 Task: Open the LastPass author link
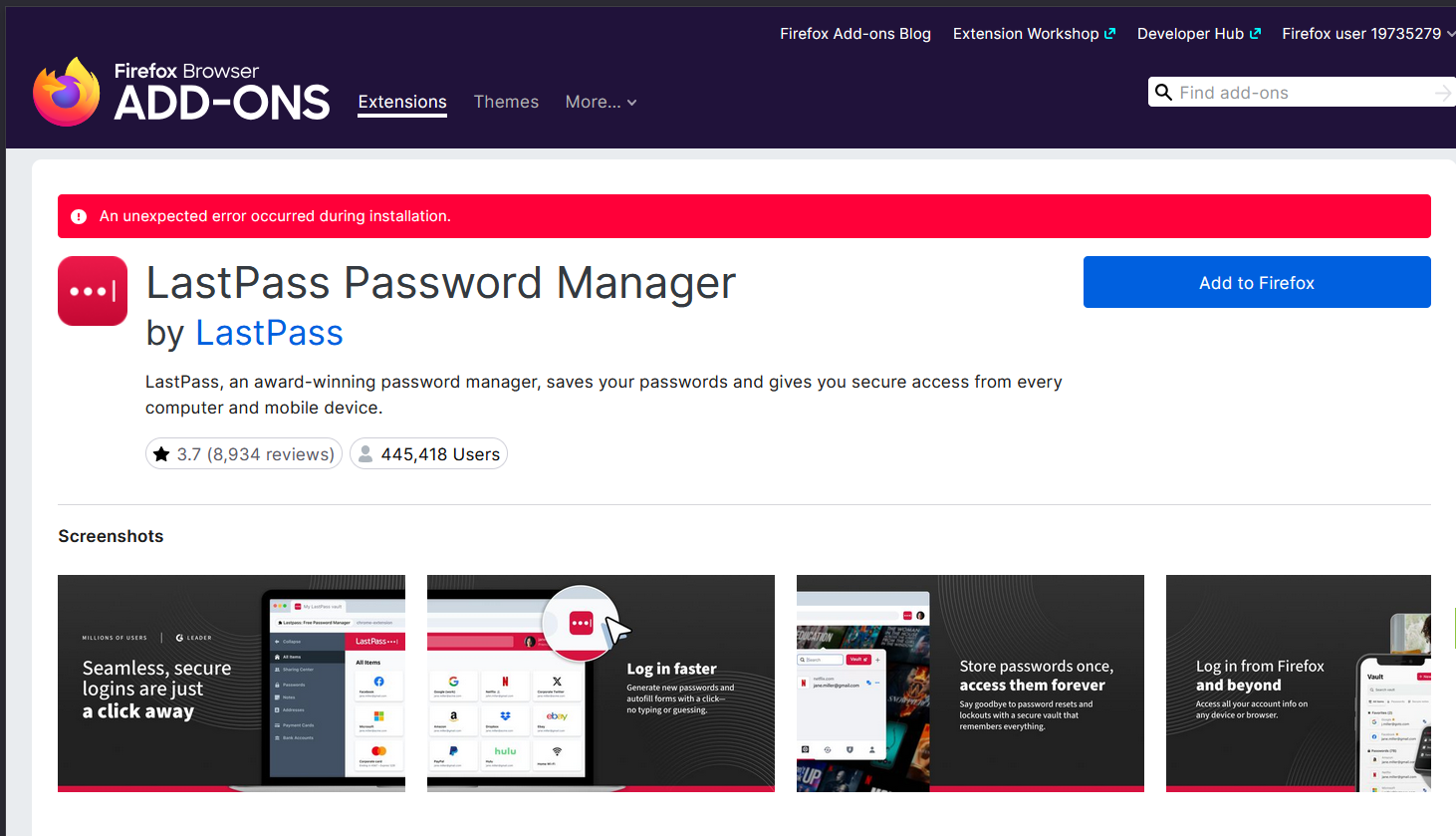click(x=269, y=333)
